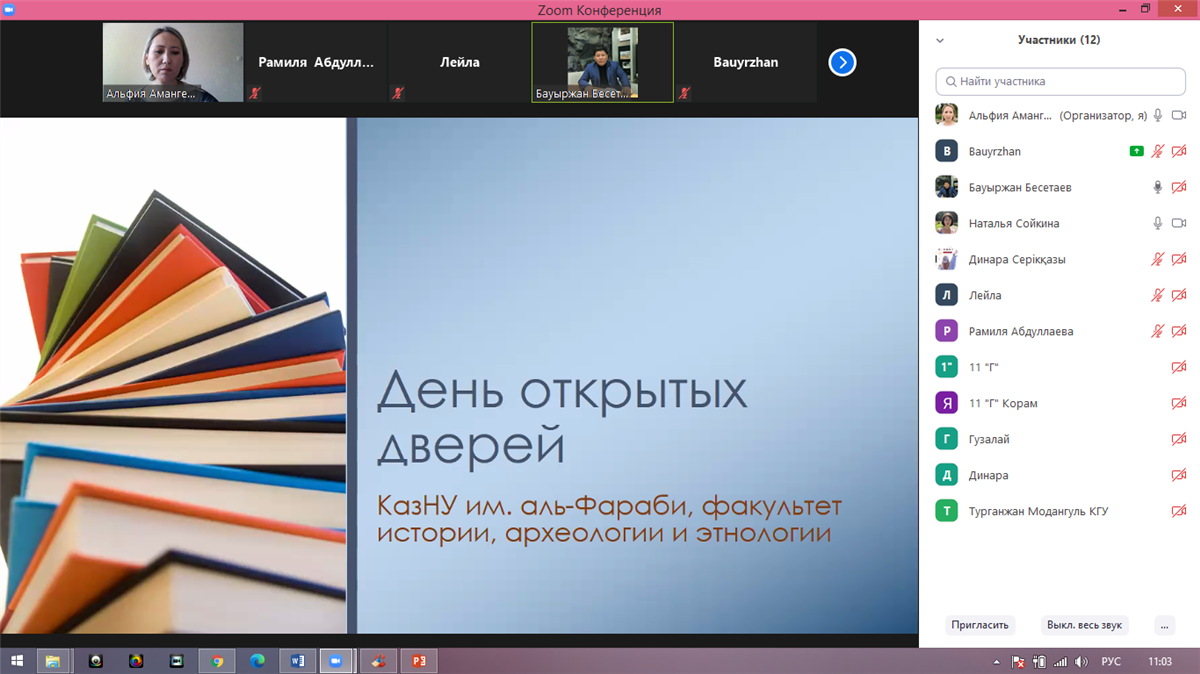Viewport: 1200px width, 674px height.
Task: Select Бауыржан Бесетаев's video thumbnail
Action: tap(602, 62)
